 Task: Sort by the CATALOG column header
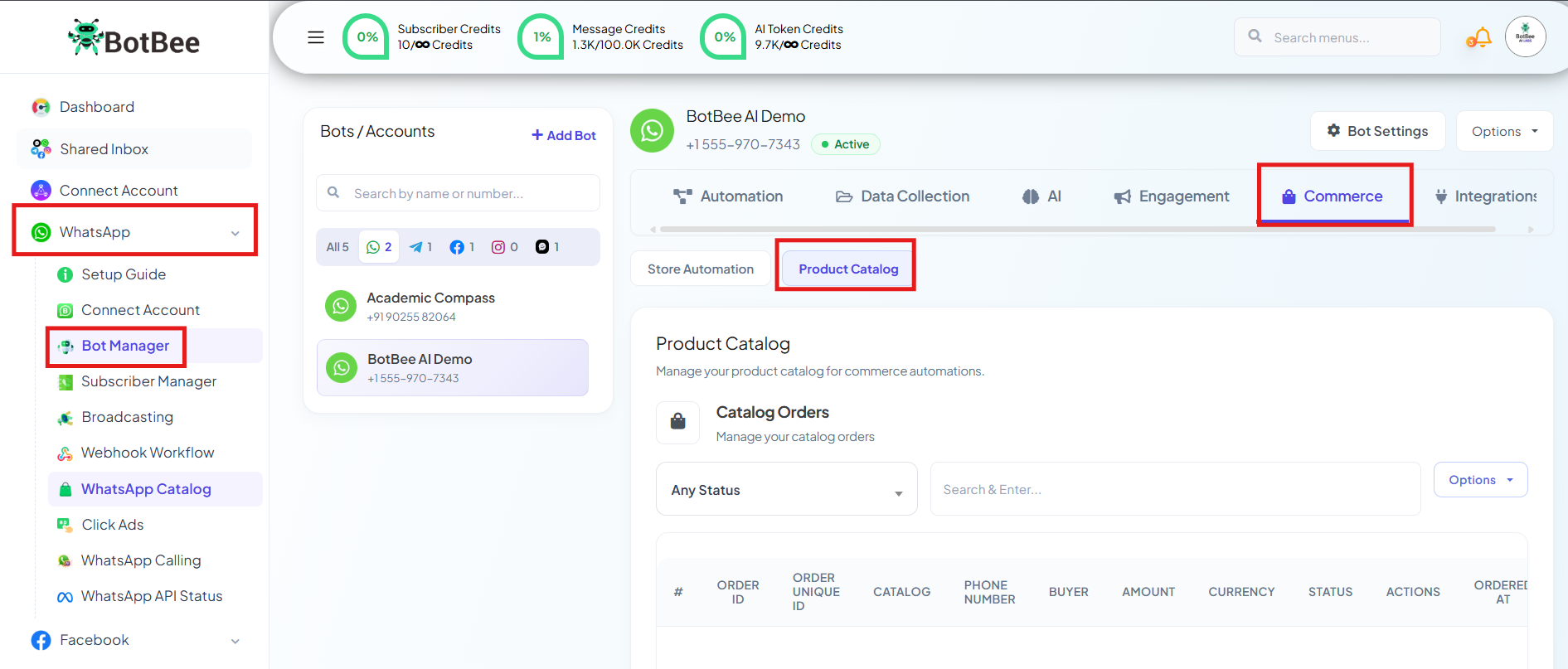pyautogui.click(x=901, y=592)
